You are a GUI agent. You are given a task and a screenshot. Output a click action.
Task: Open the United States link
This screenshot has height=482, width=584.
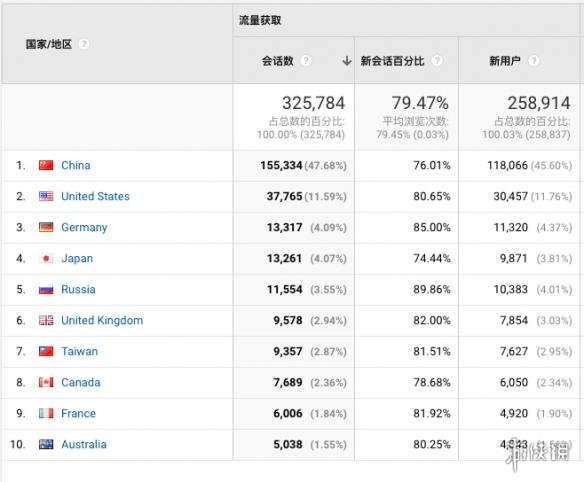(95, 196)
